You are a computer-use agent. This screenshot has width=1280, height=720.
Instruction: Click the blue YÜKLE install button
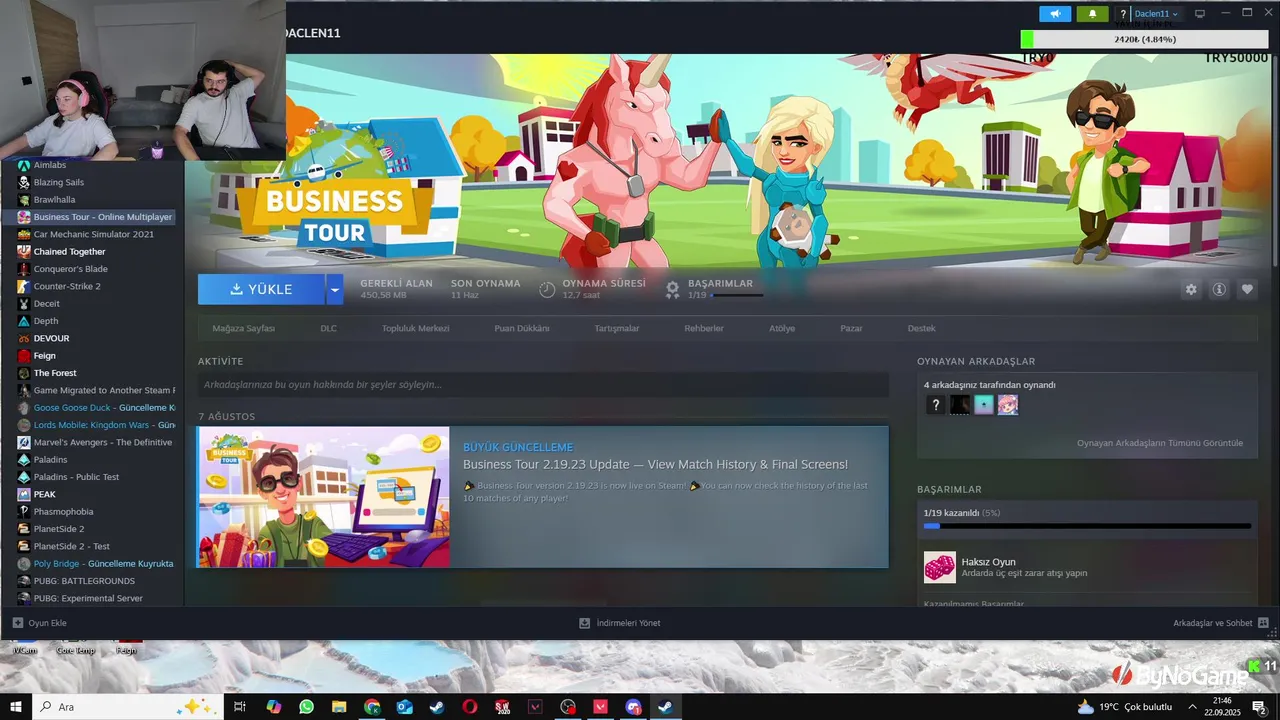click(x=261, y=289)
